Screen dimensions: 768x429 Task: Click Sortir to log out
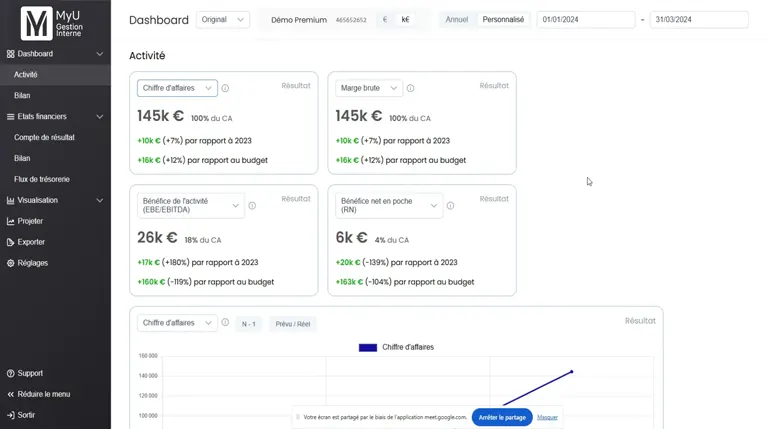click(x=26, y=415)
